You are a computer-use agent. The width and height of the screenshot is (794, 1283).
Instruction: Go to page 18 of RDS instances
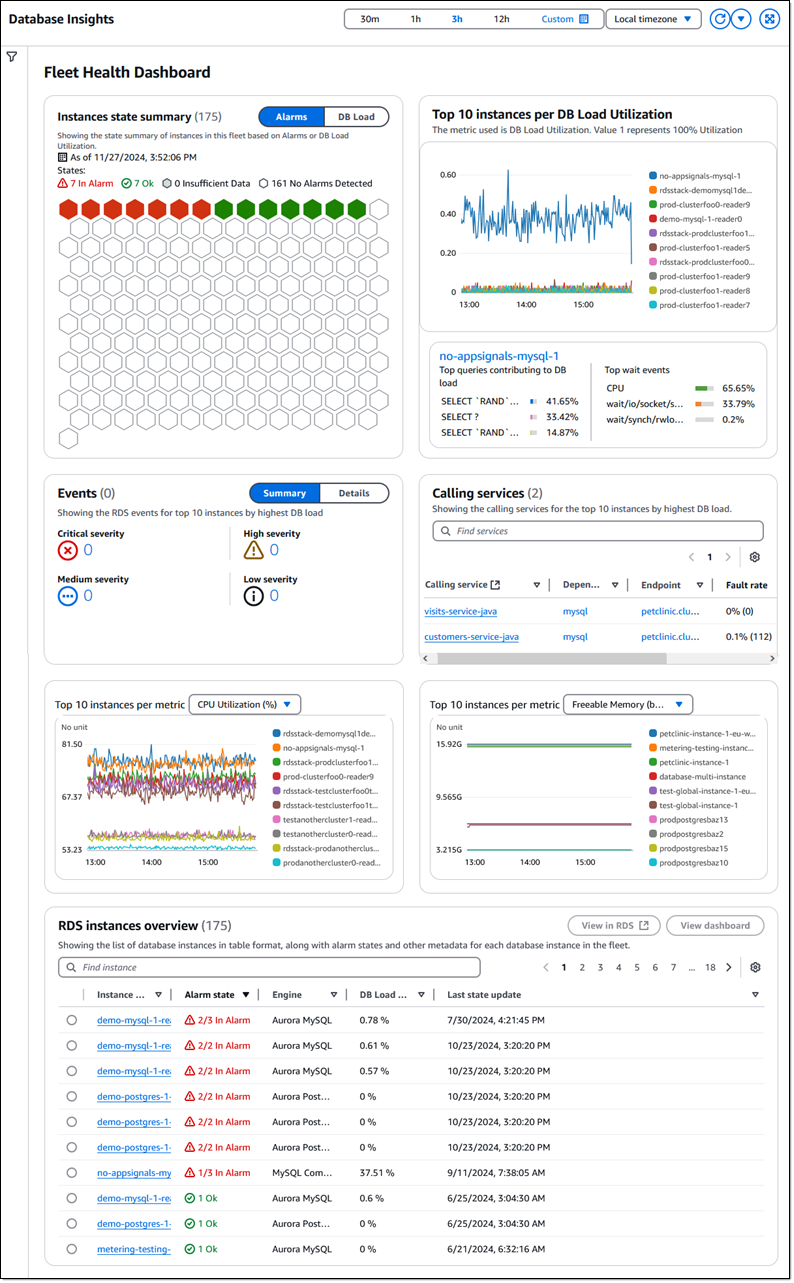710,967
